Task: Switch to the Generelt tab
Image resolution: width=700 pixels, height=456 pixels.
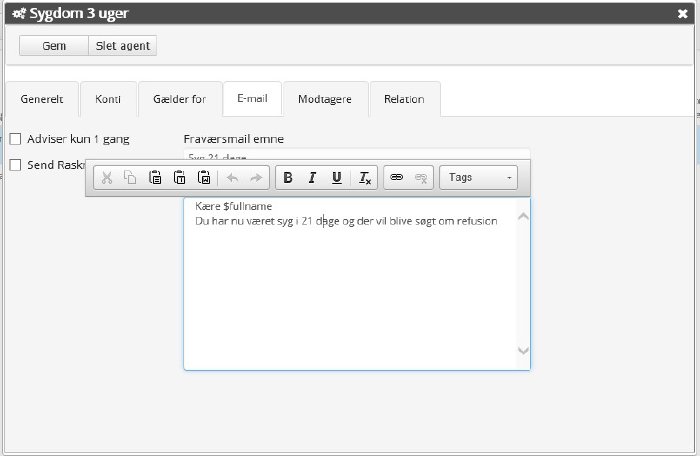Action: tap(41, 99)
